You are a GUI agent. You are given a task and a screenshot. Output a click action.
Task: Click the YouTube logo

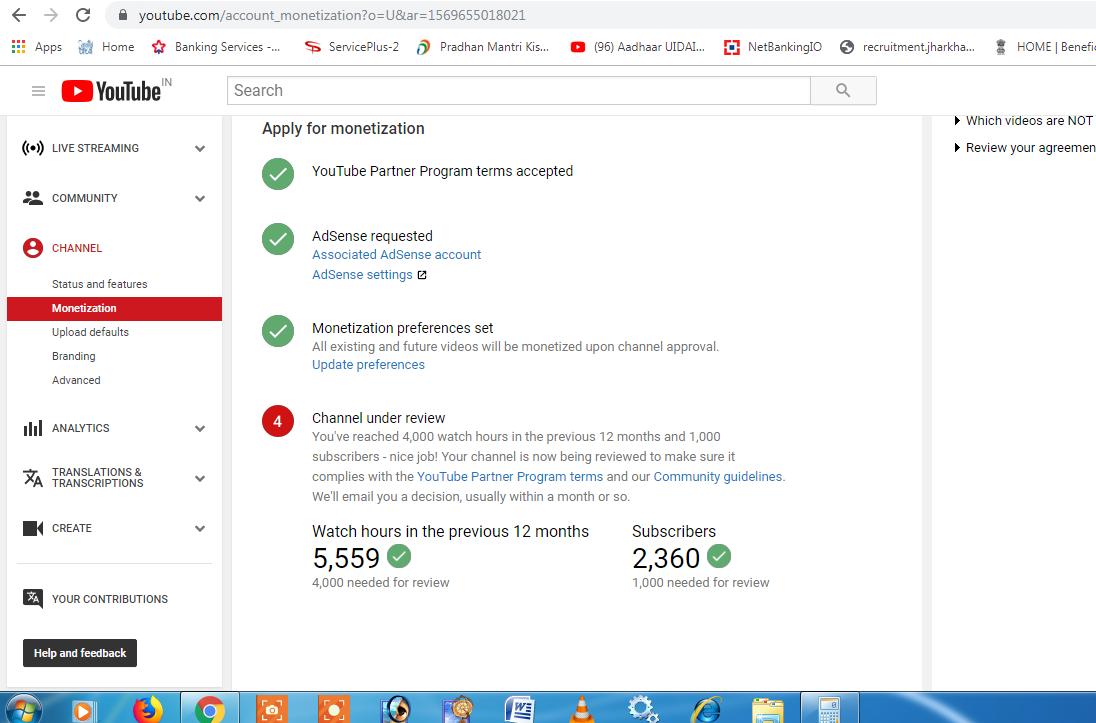(x=112, y=91)
